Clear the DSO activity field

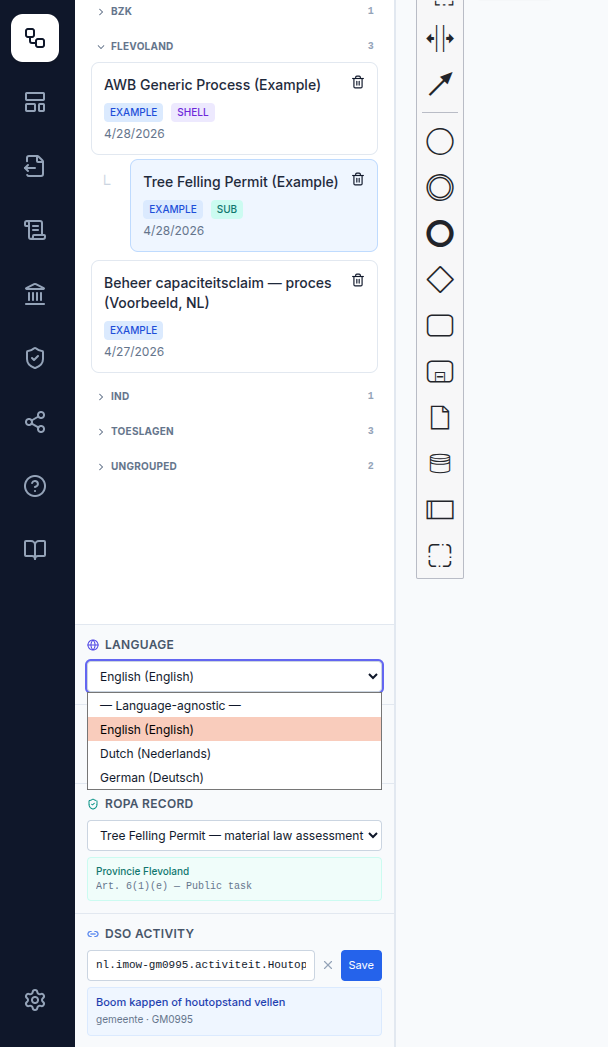click(x=328, y=965)
